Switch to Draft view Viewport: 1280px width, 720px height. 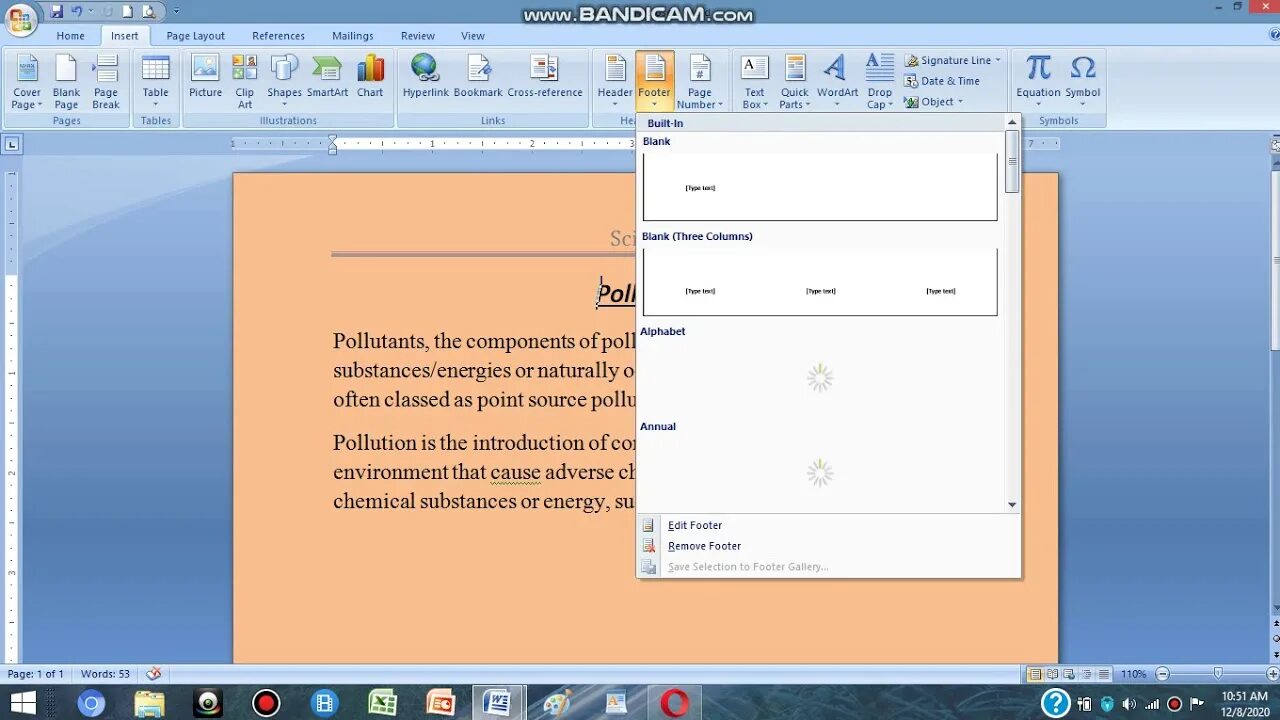1103,674
